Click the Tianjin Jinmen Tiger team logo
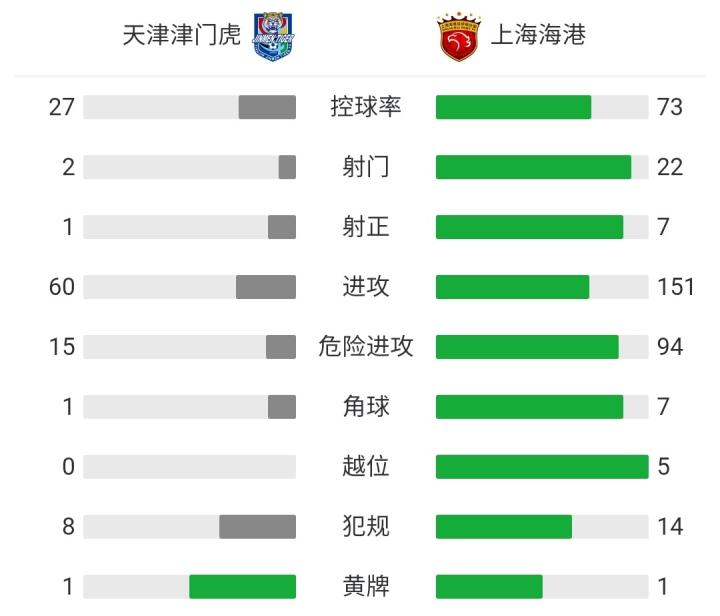 click(274, 36)
